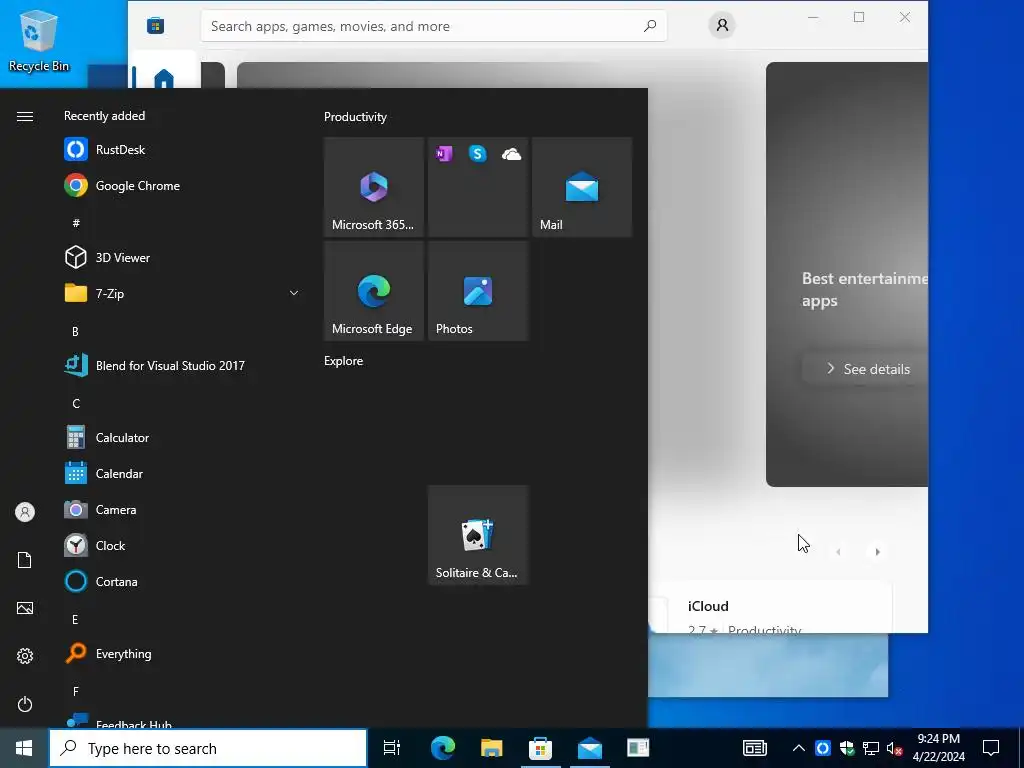The image size is (1024, 768).
Task: Launch Cortana from the app list
Action: tap(182, 581)
